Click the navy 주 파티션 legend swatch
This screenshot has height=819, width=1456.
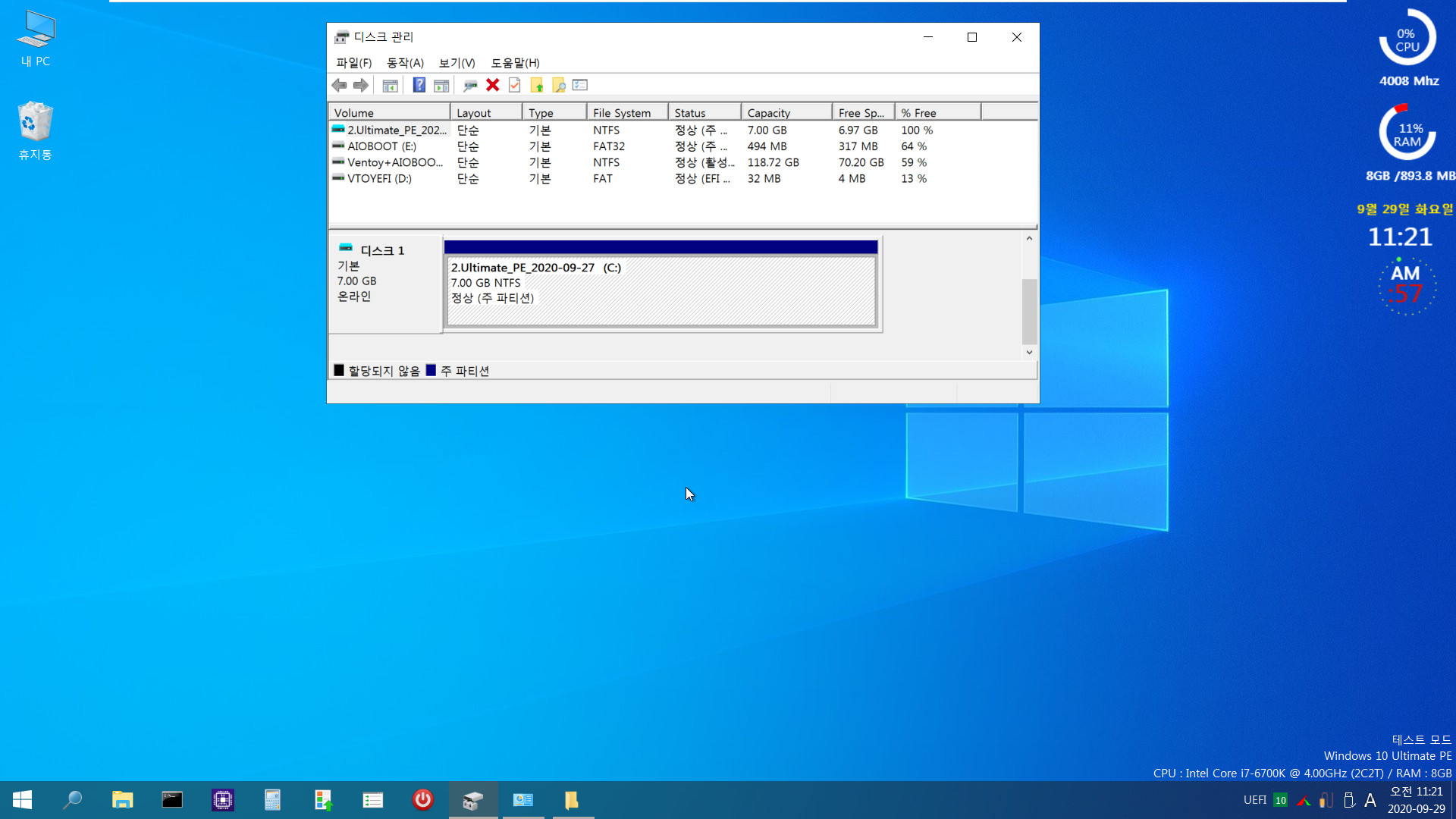pyautogui.click(x=431, y=370)
